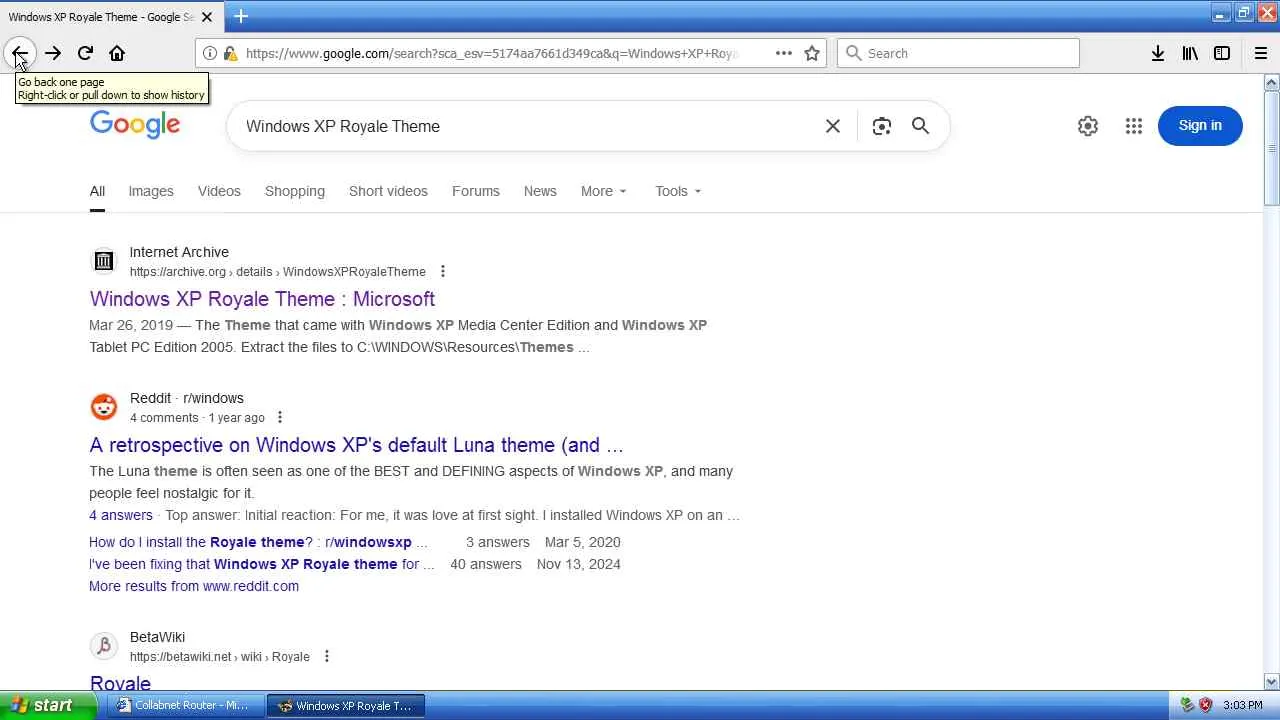Open the Windows start menu
The height and width of the screenshot is (720, 1280).
(48, 705)
